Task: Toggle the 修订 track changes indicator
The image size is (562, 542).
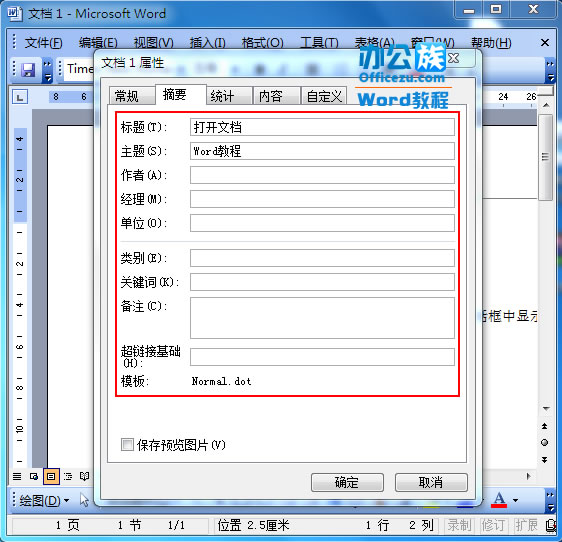Action: click(x=493, y=526)
